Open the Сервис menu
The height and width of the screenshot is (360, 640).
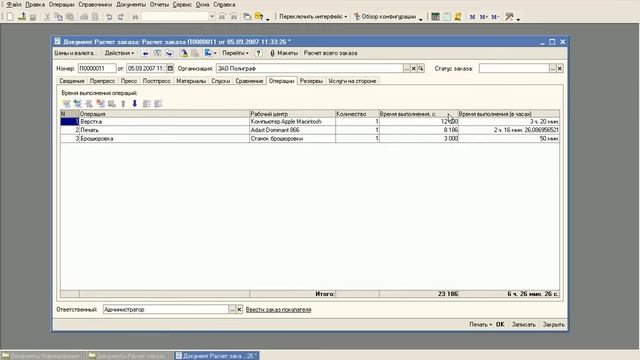(x=182, y=4)
